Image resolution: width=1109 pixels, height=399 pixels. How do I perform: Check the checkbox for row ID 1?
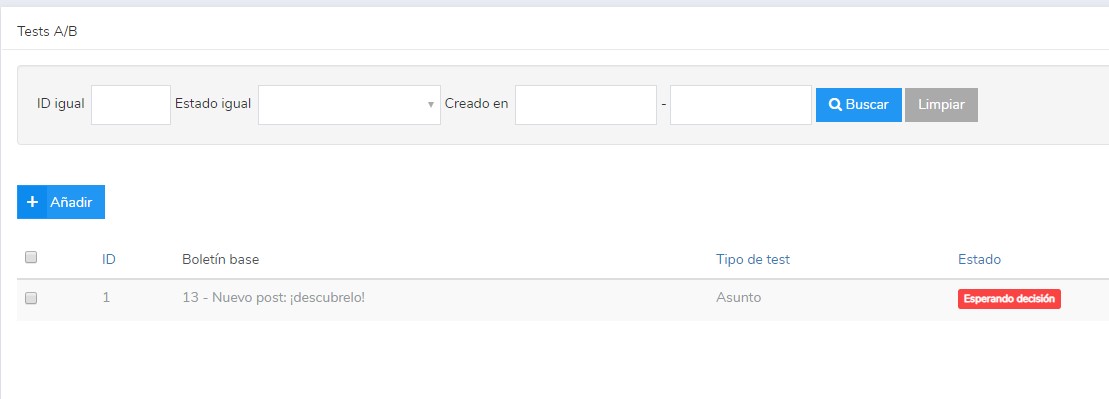(x=31, y=299)
